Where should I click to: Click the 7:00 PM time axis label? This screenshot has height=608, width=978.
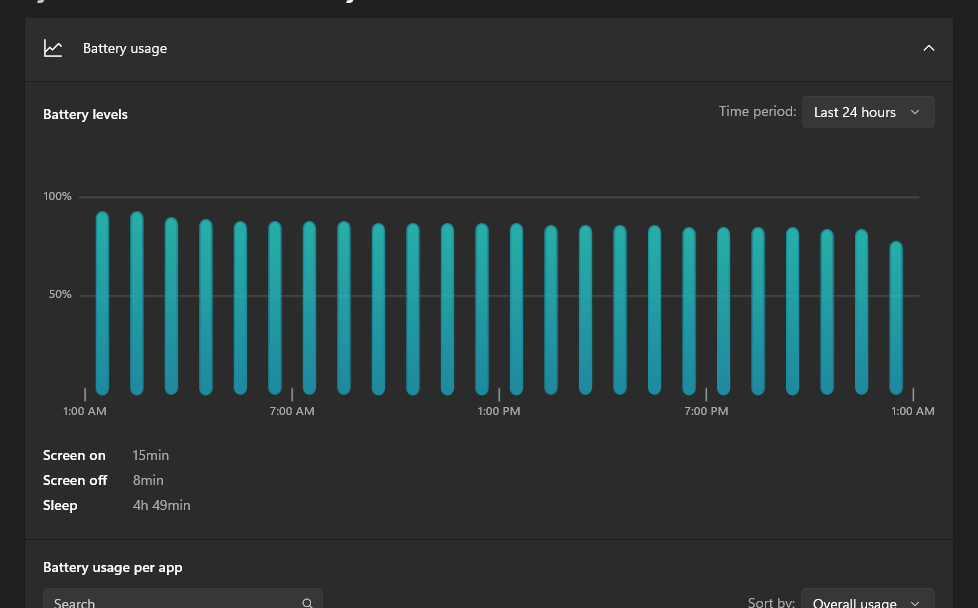tap(706, 411)
